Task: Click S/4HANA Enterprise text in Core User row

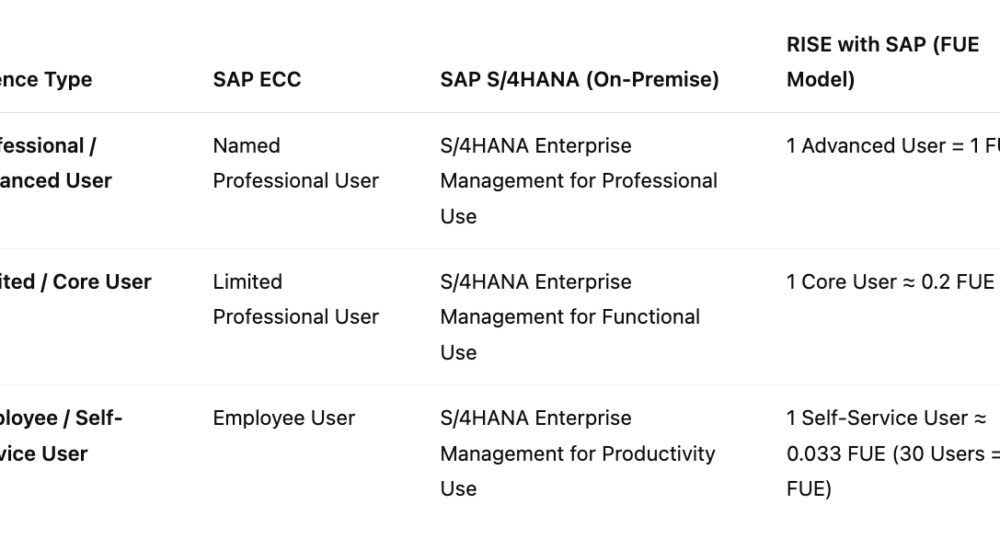Action: point(536,282)
